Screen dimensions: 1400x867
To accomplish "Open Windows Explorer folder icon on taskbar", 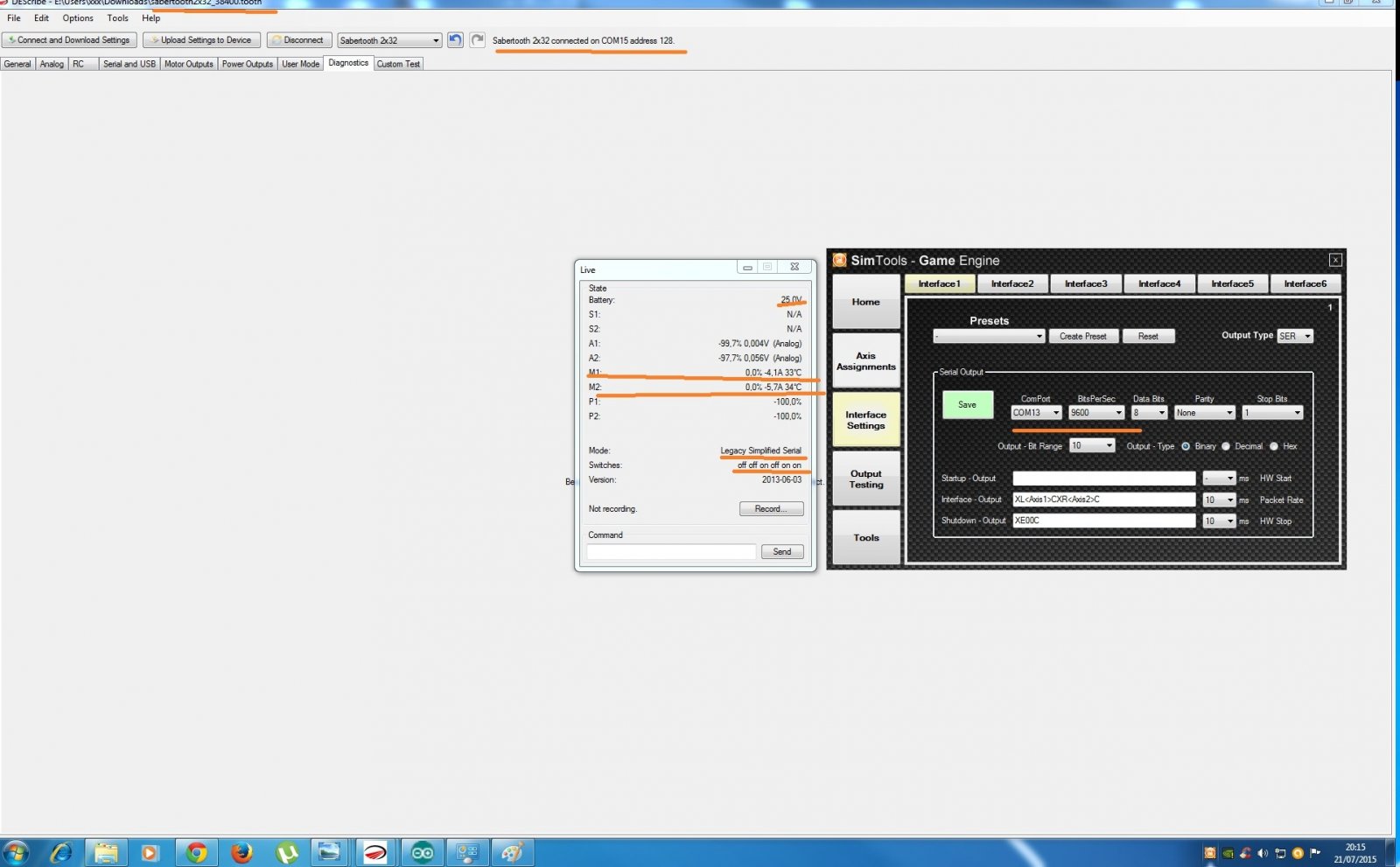I will pyautogui.click(x=106, y=852).
